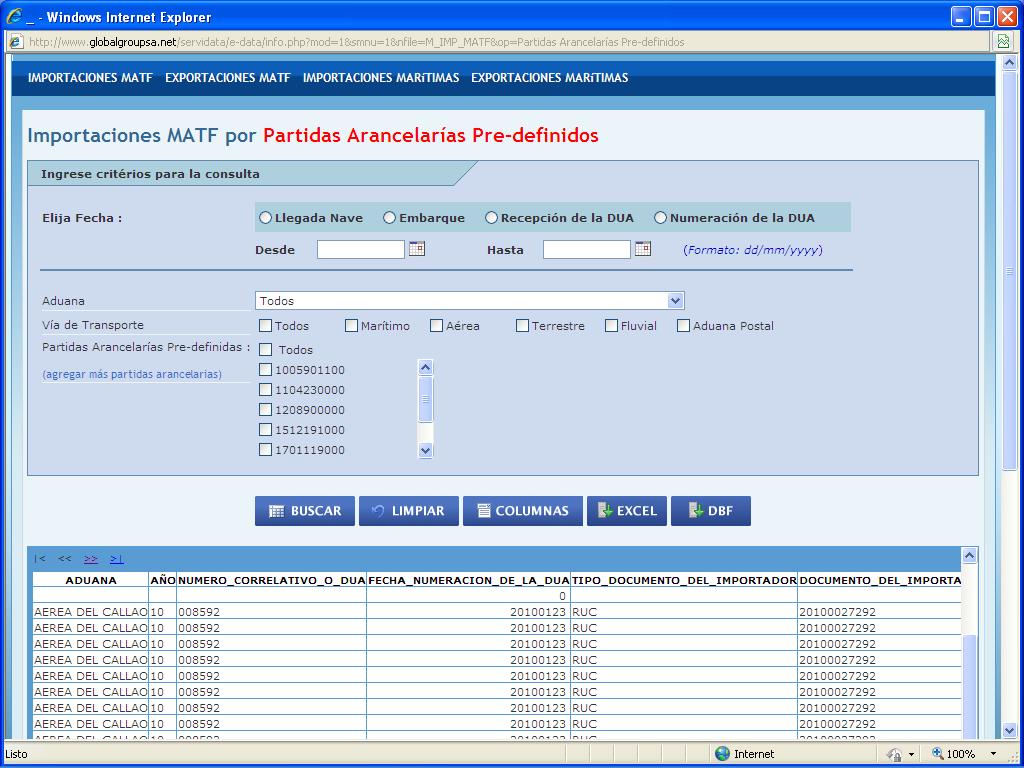Viewport: 1024px width, 768px height.
Task: Export results with the Excel button
Action: tap(626, 511)
